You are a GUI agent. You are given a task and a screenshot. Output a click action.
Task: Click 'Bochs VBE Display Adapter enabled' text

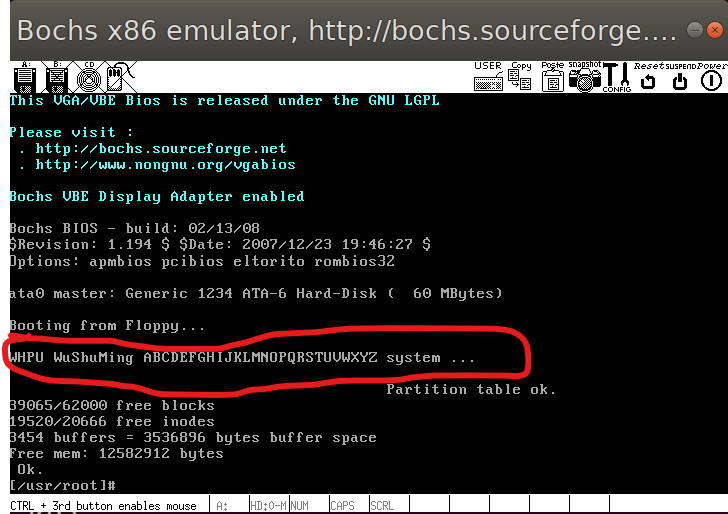pos(157,197)
